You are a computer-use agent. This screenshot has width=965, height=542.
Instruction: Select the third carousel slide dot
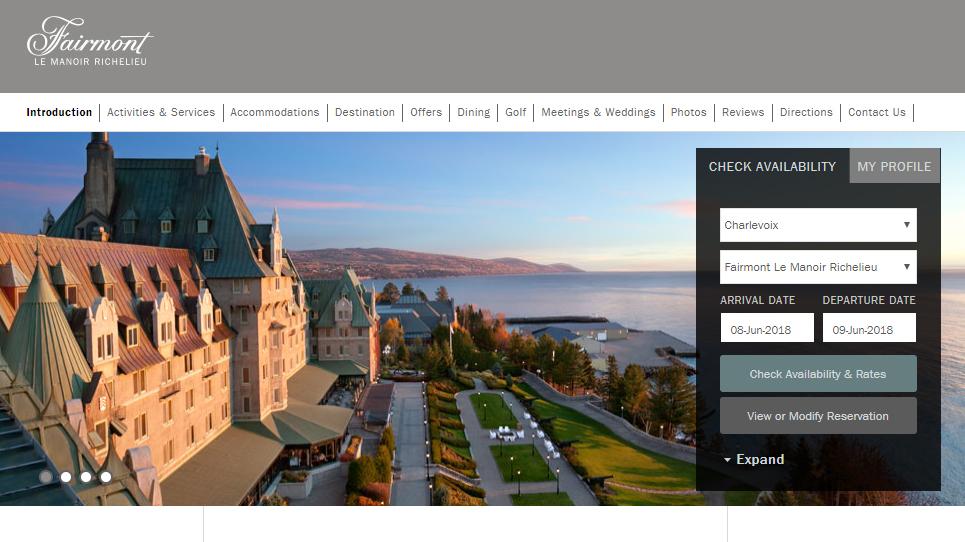[86, 477]
